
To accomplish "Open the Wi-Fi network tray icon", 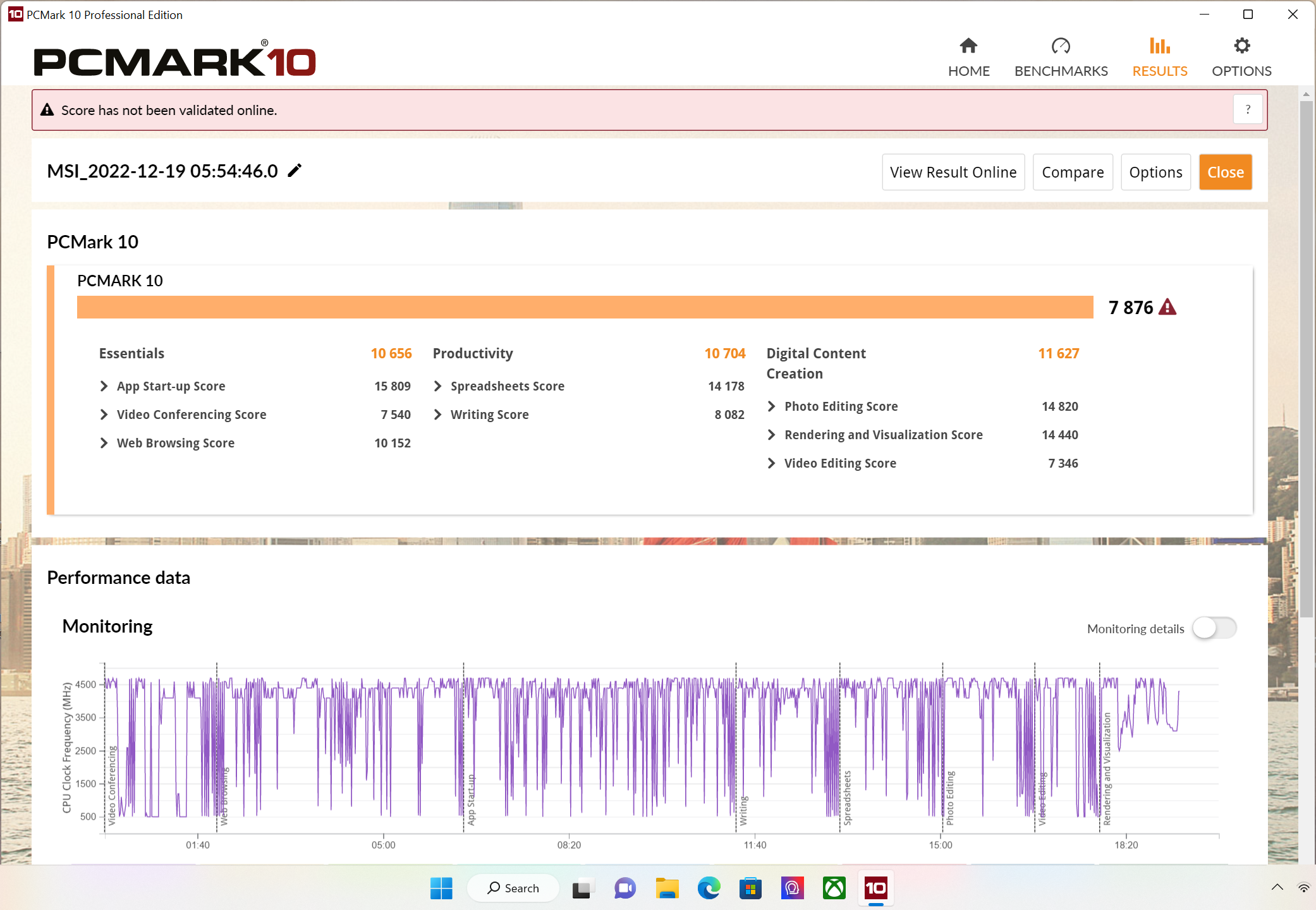I will coord(1305,887).
